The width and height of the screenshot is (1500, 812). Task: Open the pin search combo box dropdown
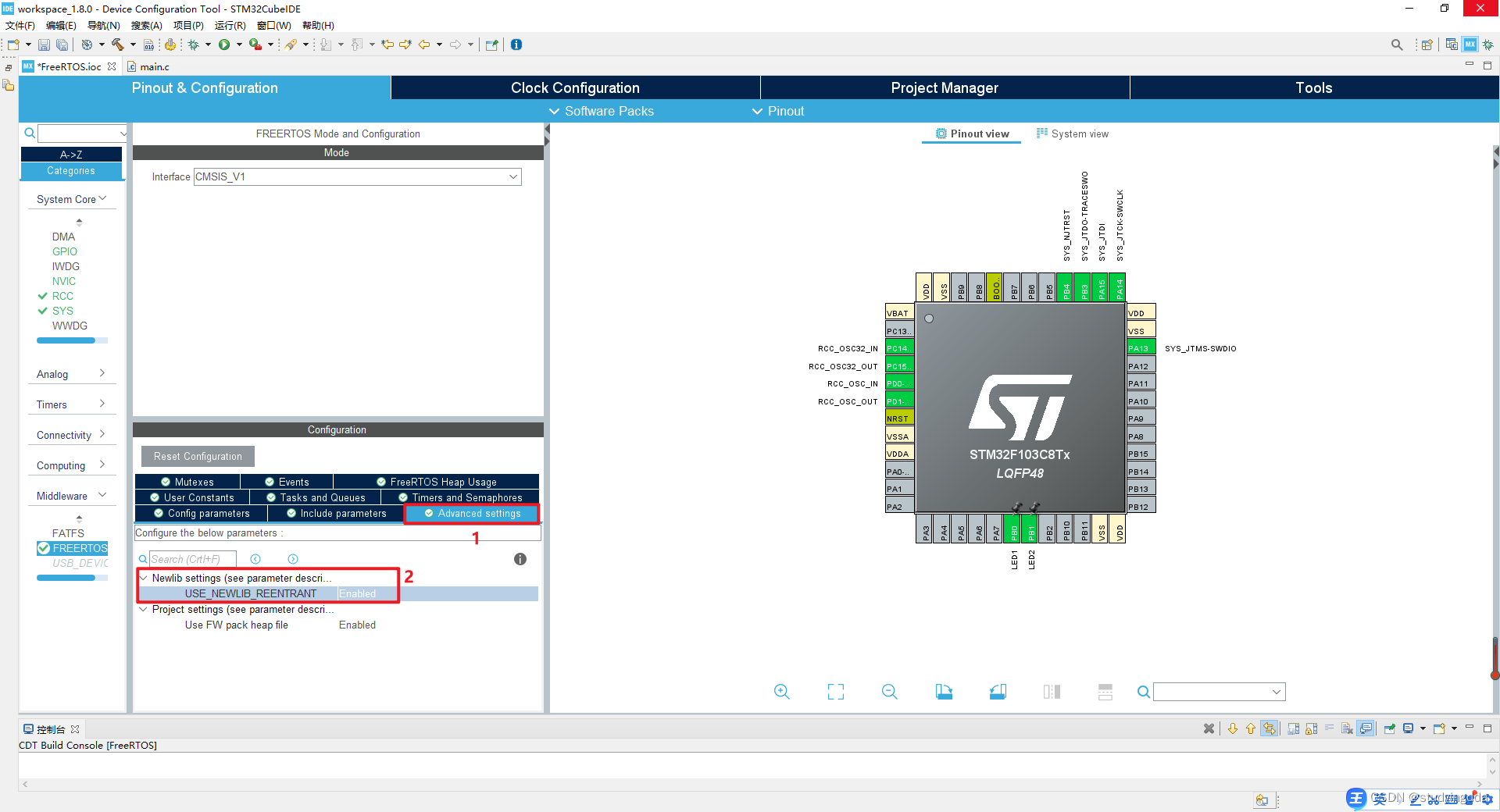coord(1277,692)
